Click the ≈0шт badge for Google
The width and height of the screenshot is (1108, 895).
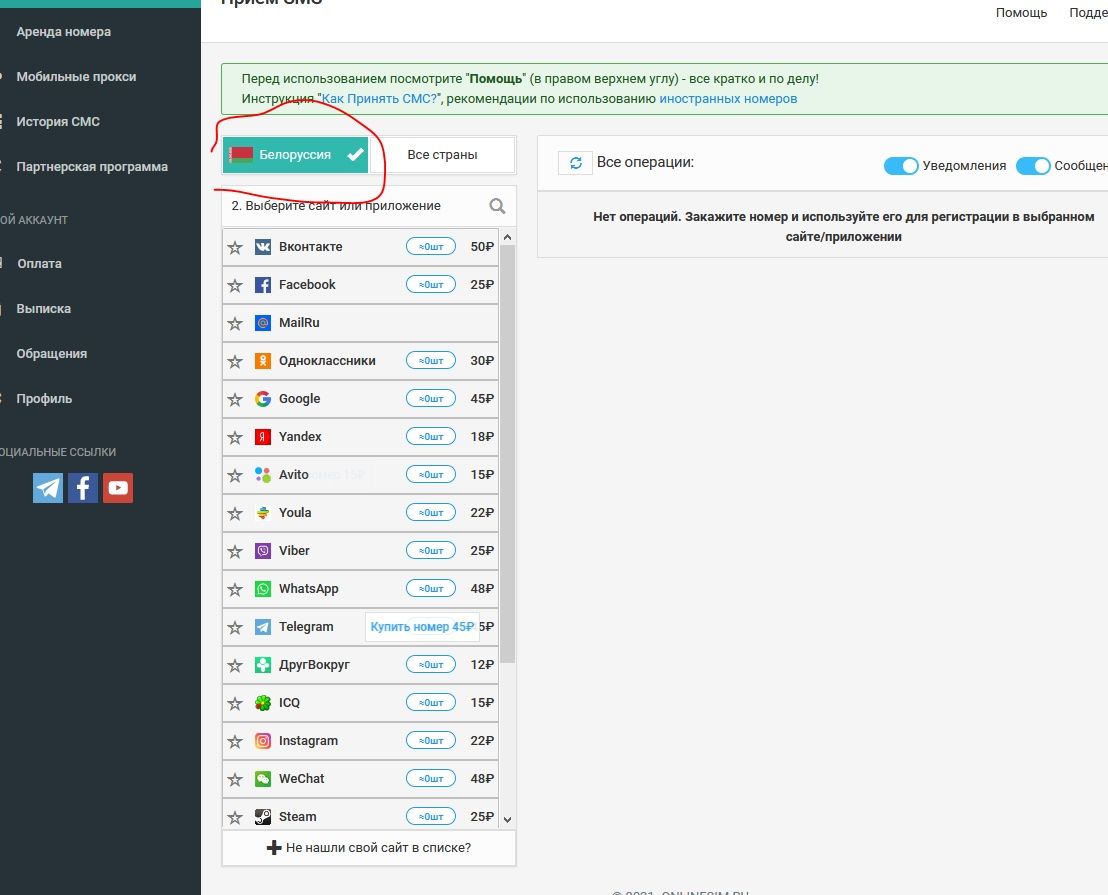(x=430, y=398)
